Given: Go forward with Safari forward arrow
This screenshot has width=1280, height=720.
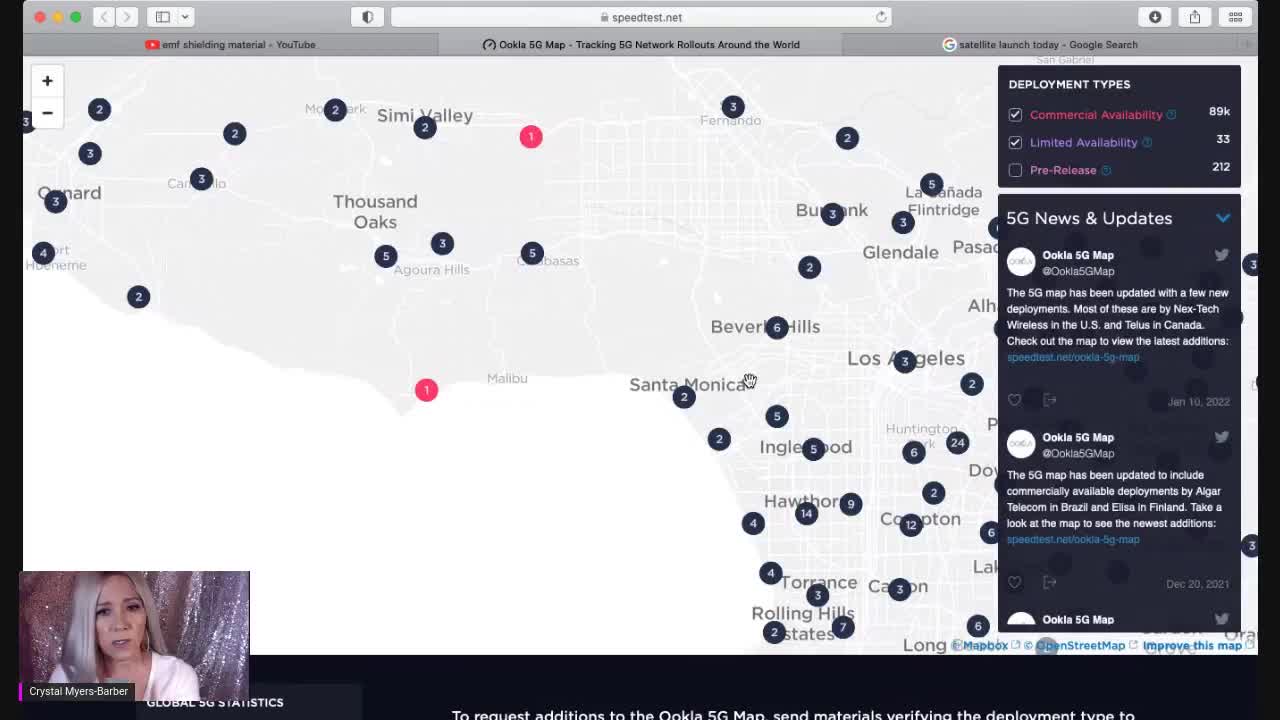Looking at the screenshot, I should (127, 17).
